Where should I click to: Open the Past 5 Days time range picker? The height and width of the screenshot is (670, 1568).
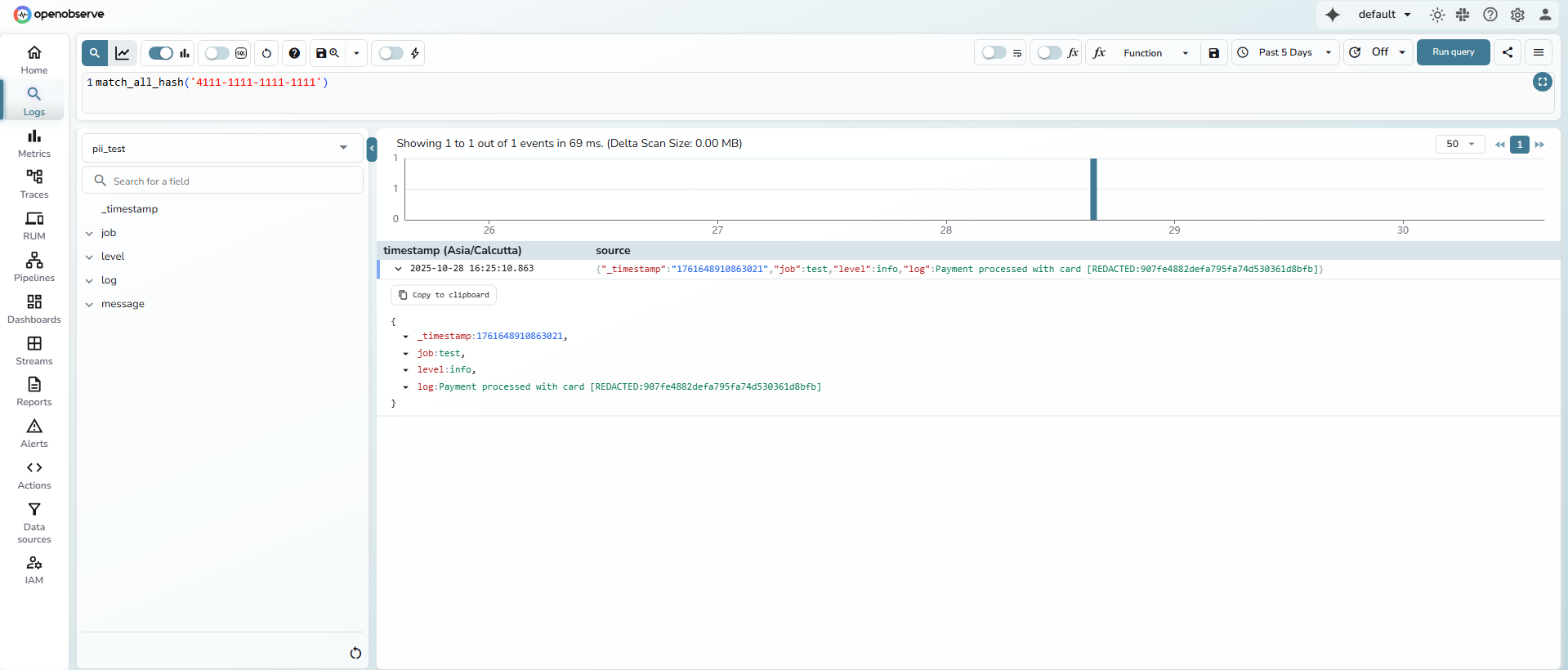(1286, 52)
